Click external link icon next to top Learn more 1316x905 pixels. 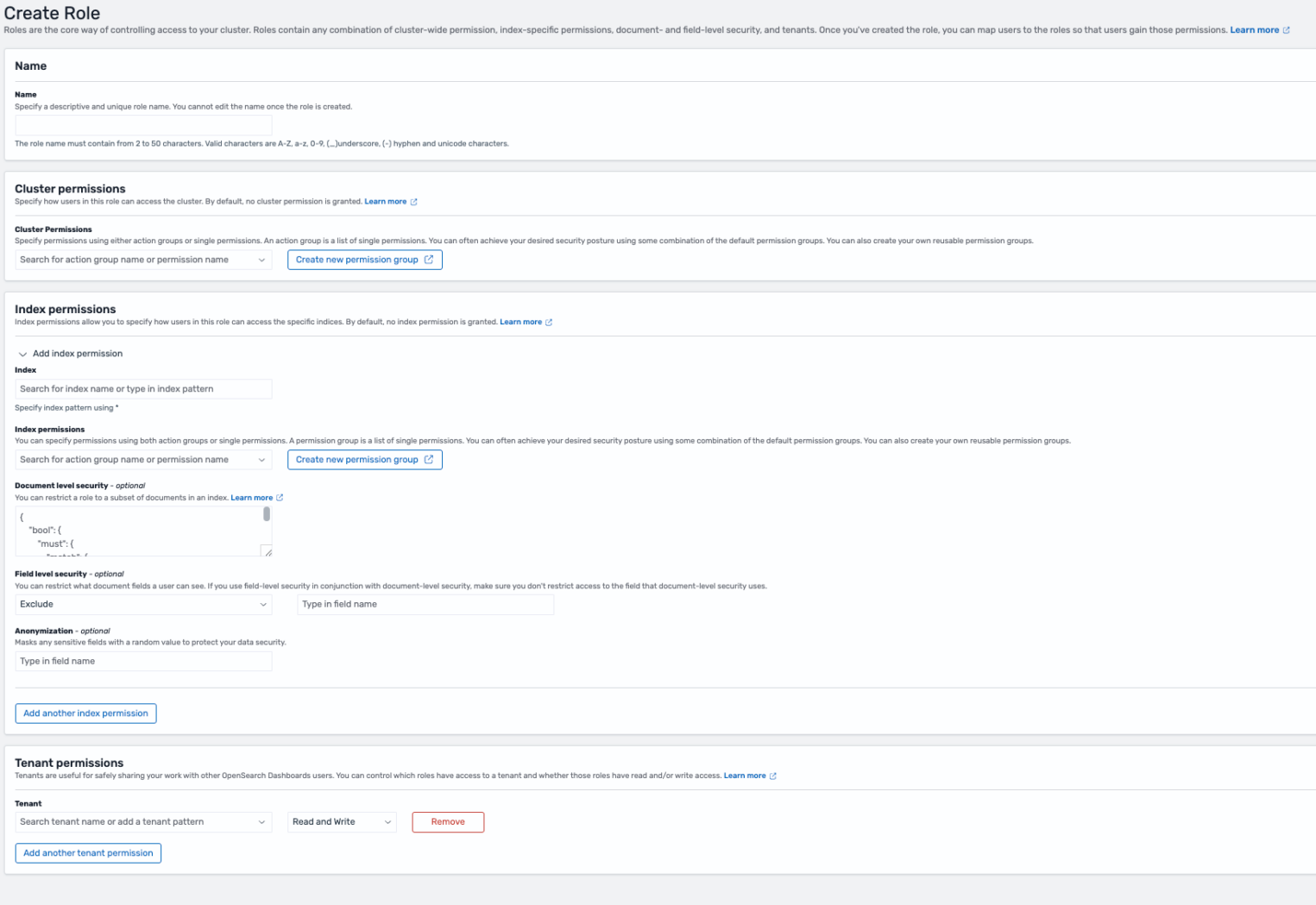tap(1287, 30)
